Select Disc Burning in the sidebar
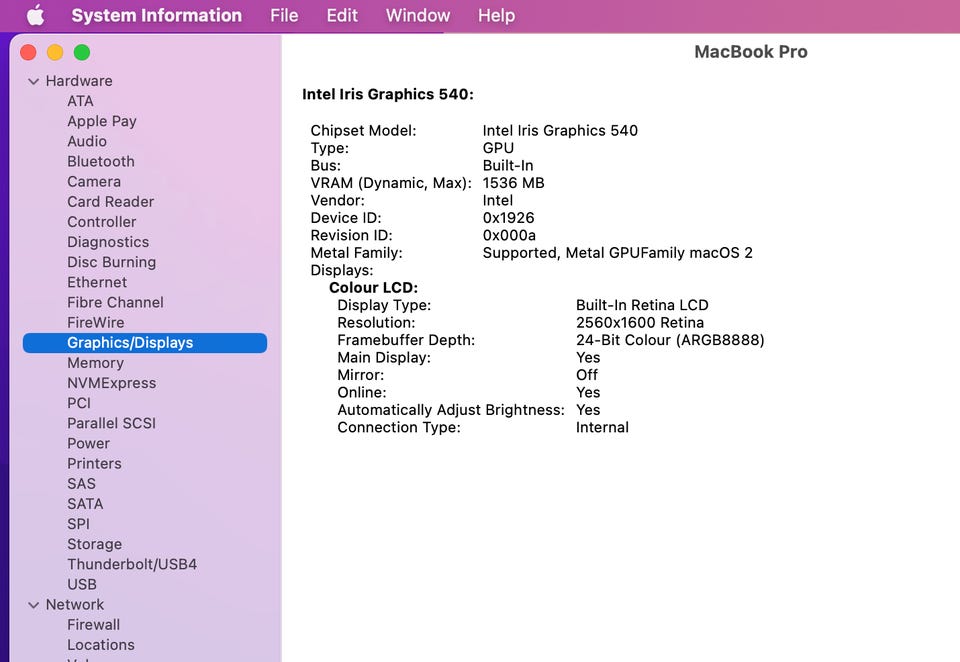Viewport: 960px width, 662px height. (111, 262)
